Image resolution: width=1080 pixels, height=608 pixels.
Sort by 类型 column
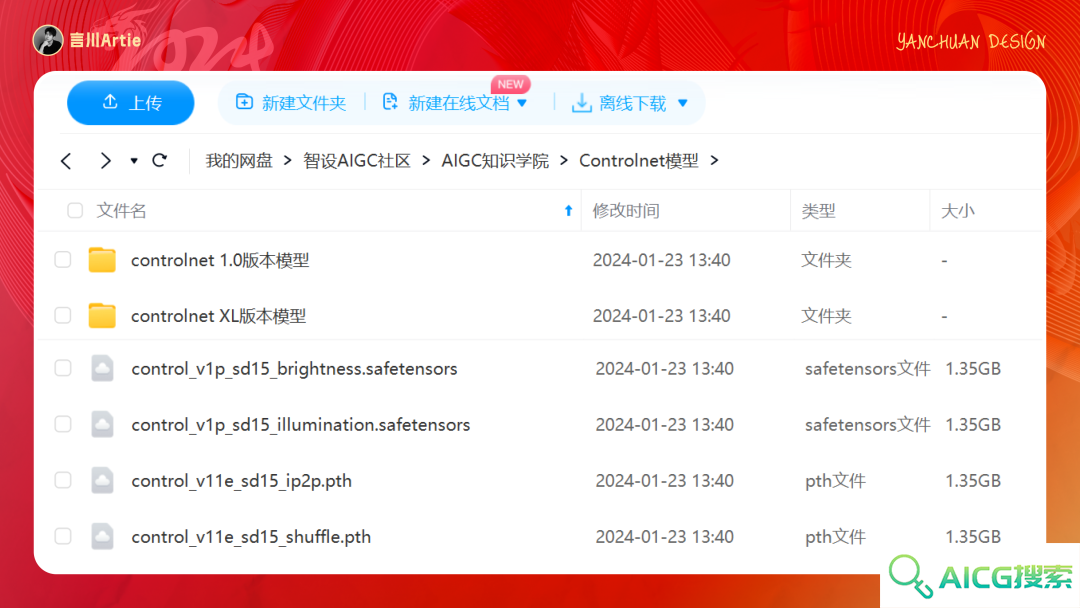click(x=818, y=211)
